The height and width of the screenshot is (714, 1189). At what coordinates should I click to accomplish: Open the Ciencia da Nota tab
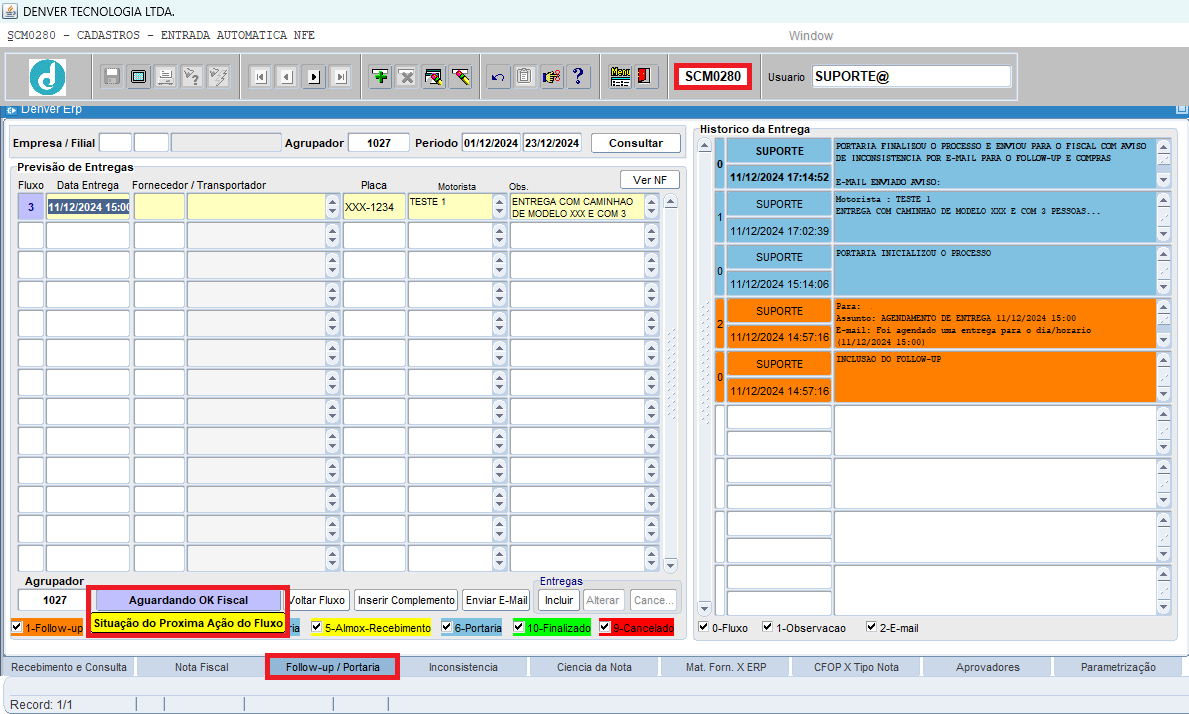[x=594, y=667]
